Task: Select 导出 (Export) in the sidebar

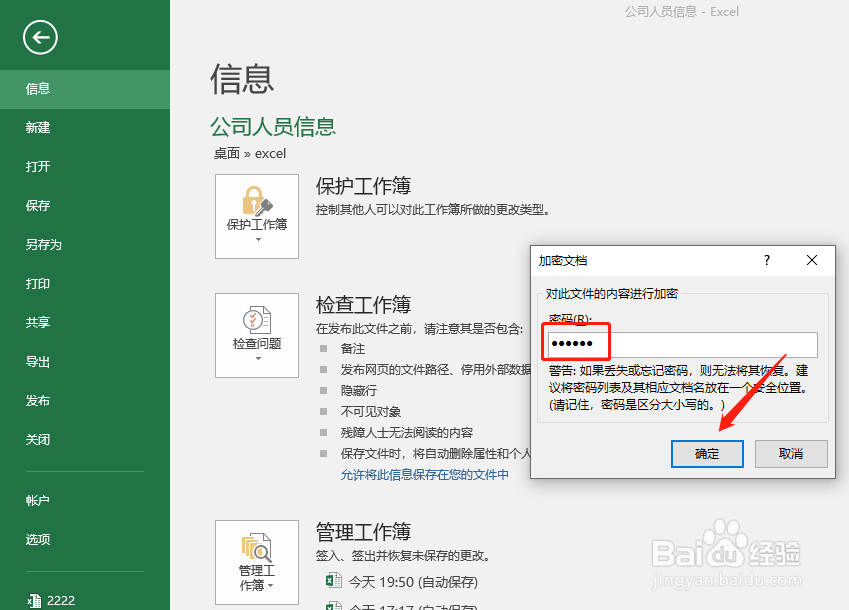Action: 38,361
